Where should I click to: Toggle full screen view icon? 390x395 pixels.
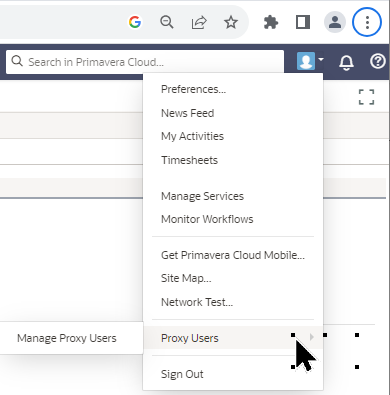click(x=366, y=97)
